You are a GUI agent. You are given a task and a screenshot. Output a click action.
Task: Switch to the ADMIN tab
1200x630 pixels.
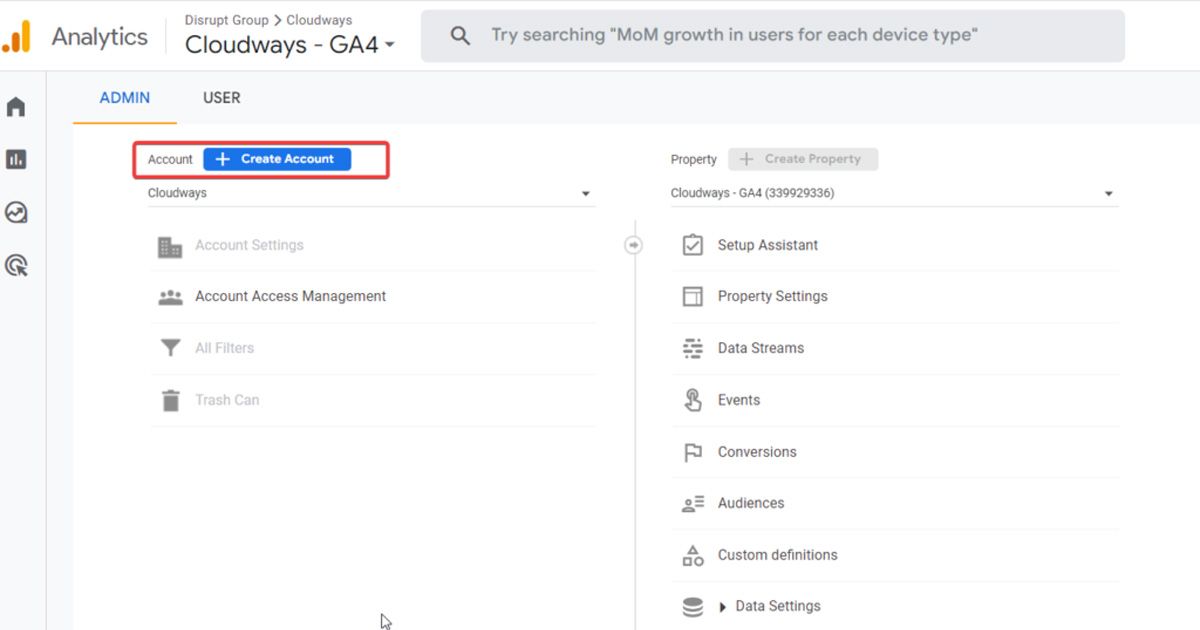125,98
